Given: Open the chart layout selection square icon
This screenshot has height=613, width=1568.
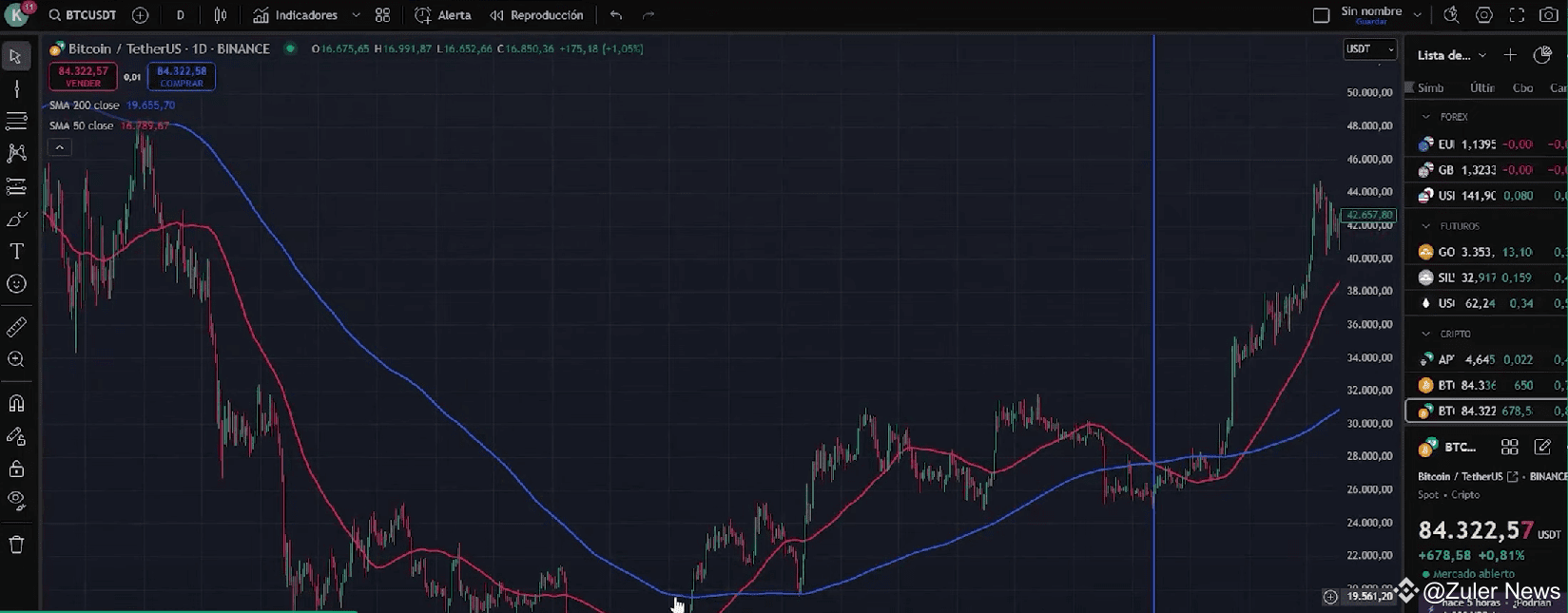Looking at the screenshot, I should pyautogui.click(x=1321, y=15).
